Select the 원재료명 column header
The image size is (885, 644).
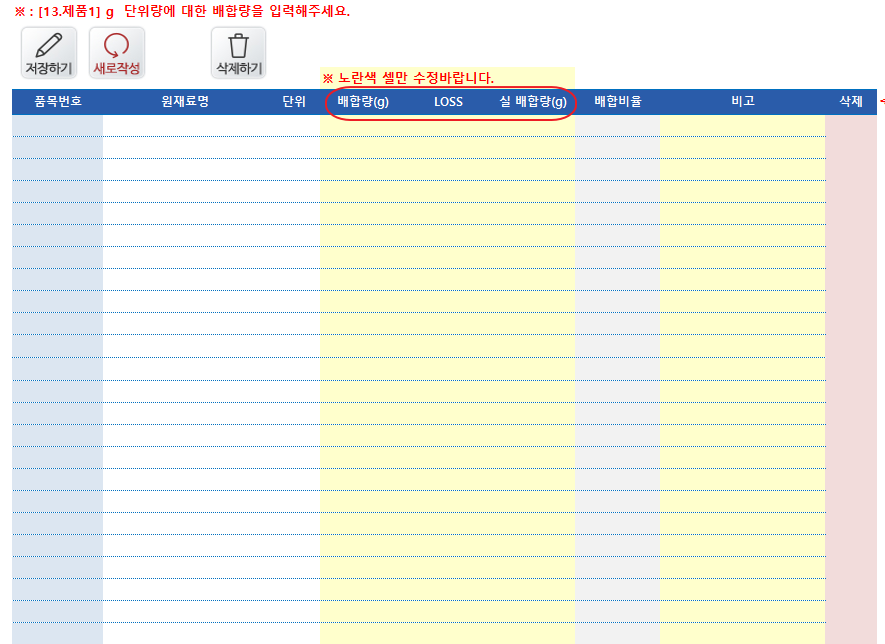click(185, 102)
